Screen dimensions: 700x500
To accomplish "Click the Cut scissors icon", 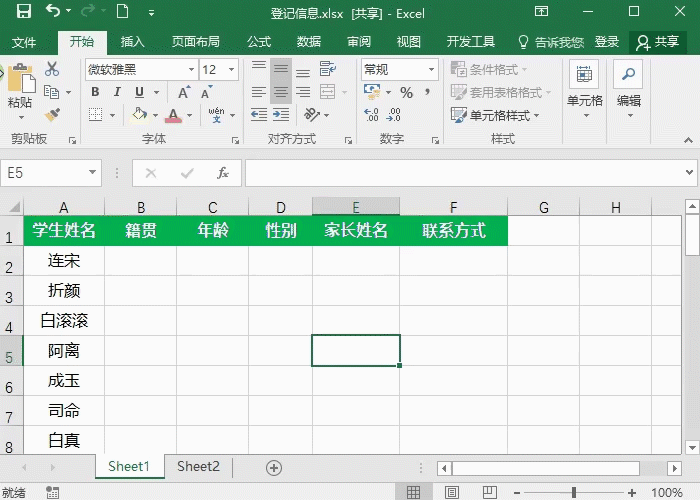I will 52,70.
